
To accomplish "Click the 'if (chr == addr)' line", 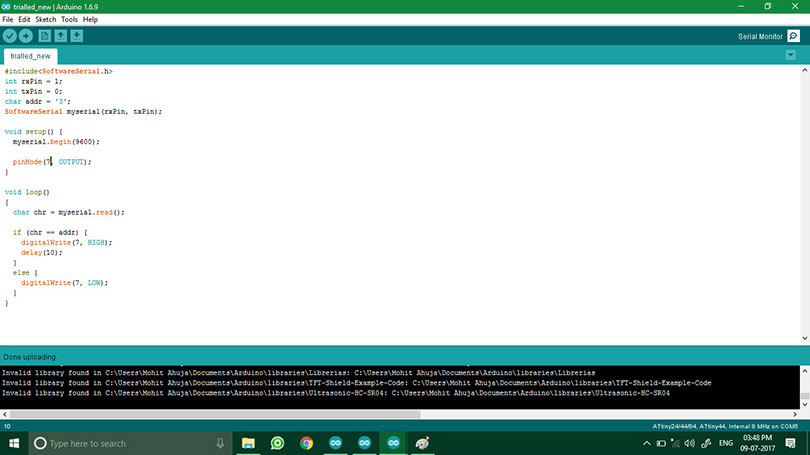I will [x=50, y=232].
